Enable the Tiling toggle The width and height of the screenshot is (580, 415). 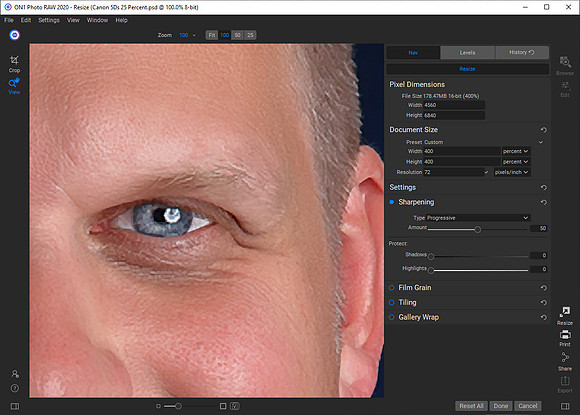tap(391, 302)
